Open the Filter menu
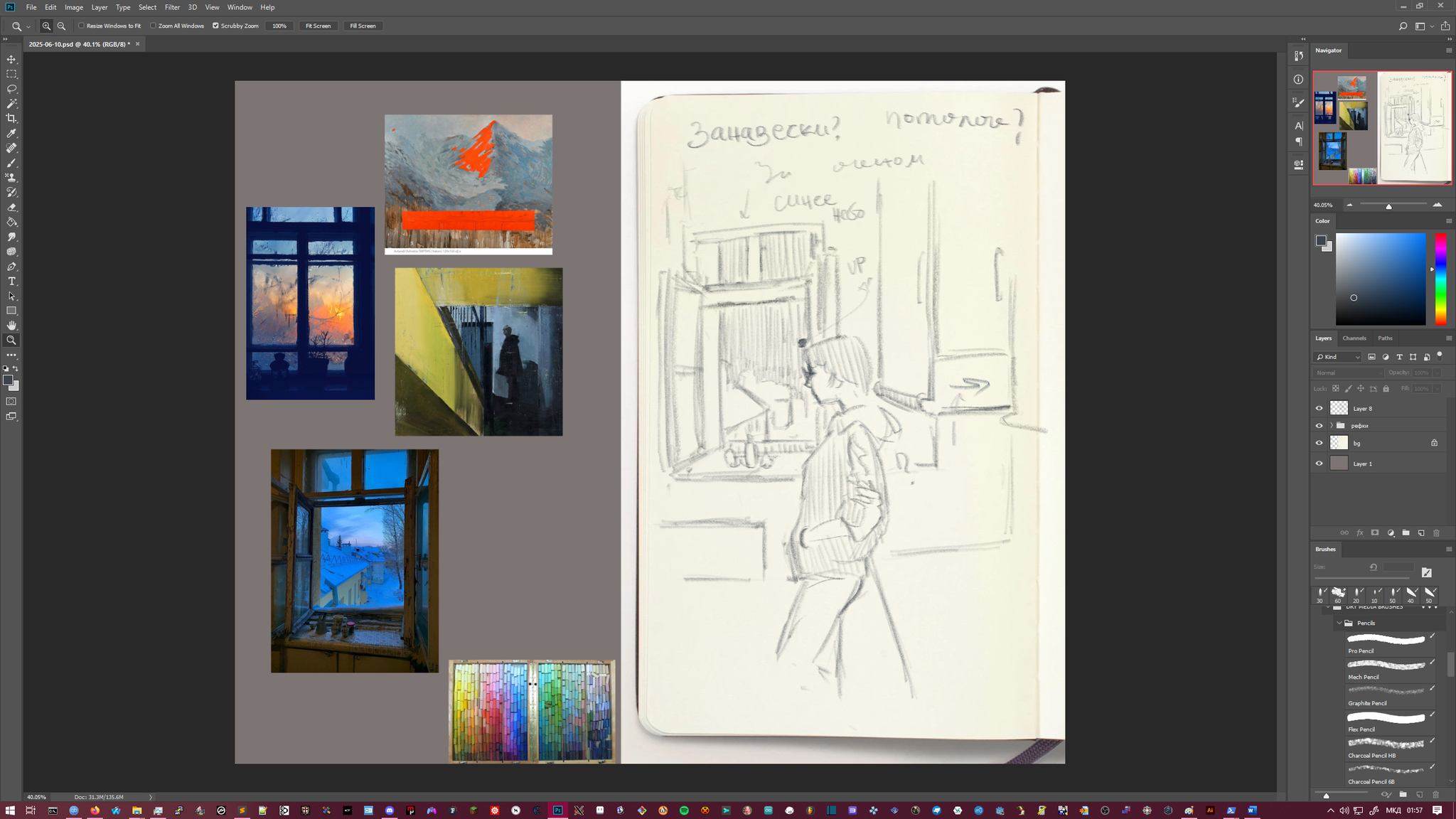Viewport: 1456px width, 819px height. point(172,7)
